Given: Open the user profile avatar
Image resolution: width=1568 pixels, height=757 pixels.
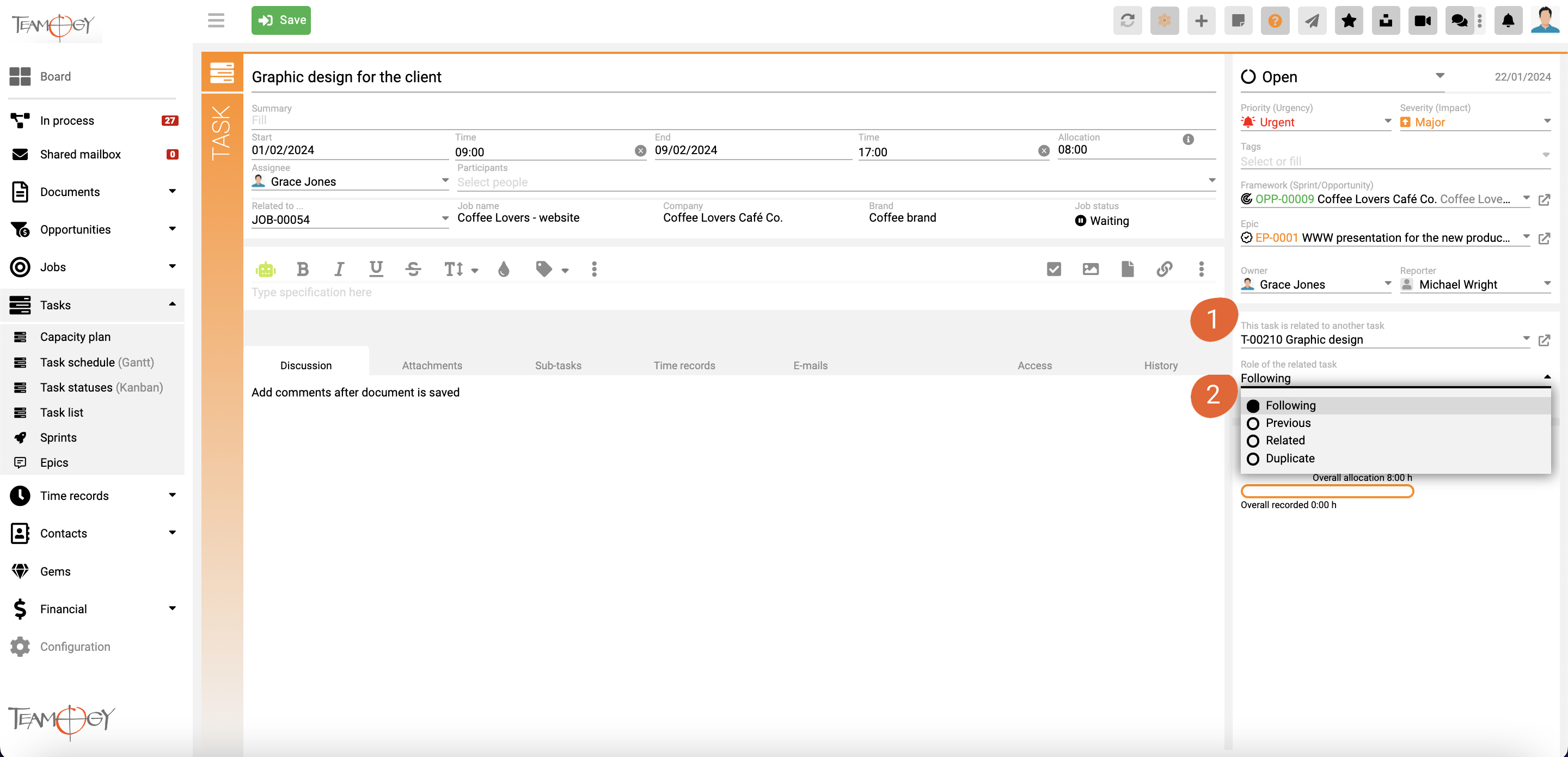Looking at the screenshot, I should click(1545, 21).
